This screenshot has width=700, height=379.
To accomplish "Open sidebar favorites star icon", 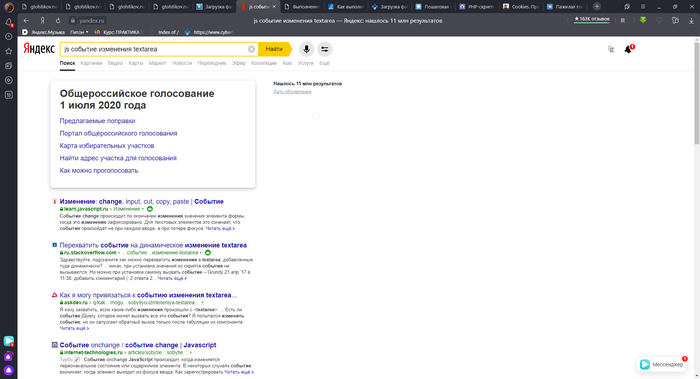I will pyautogui.click(x=8, y=51).
